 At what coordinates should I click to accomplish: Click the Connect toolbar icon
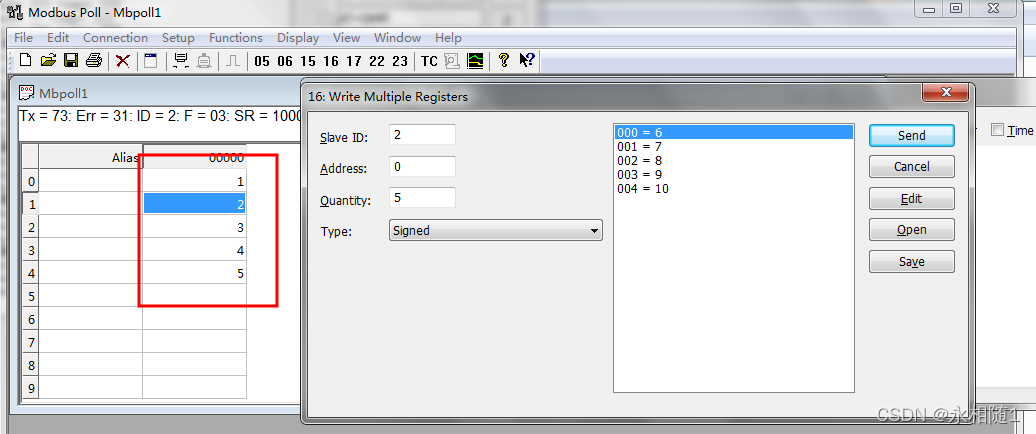click(x=181, y=60)
